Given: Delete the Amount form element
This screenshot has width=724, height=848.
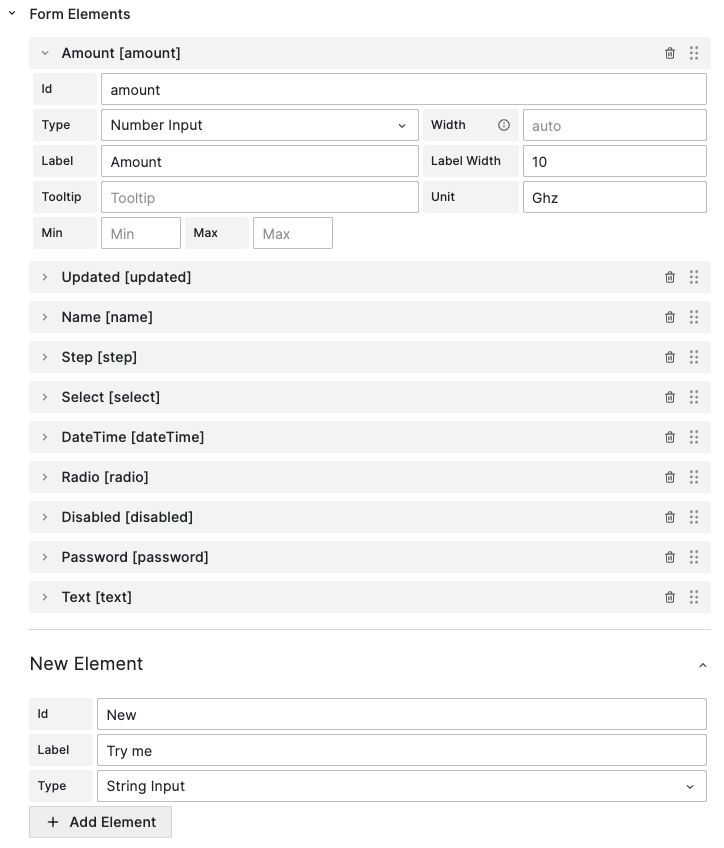Looking at the screenshot, I should coord(670,53).
